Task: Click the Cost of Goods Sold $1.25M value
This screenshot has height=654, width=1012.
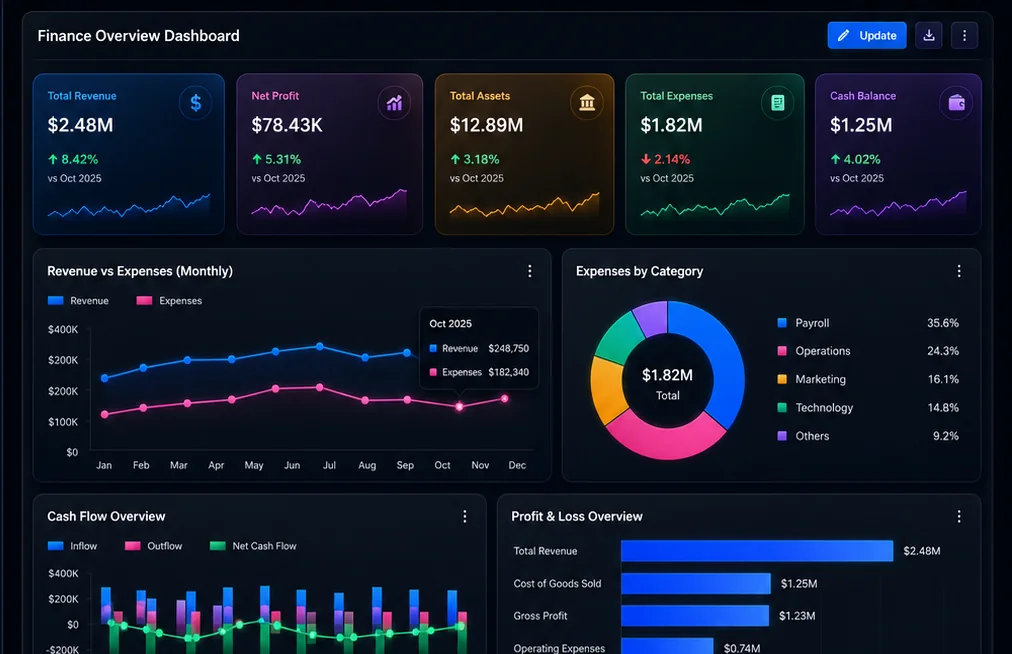Action: [x=799, y=584]
